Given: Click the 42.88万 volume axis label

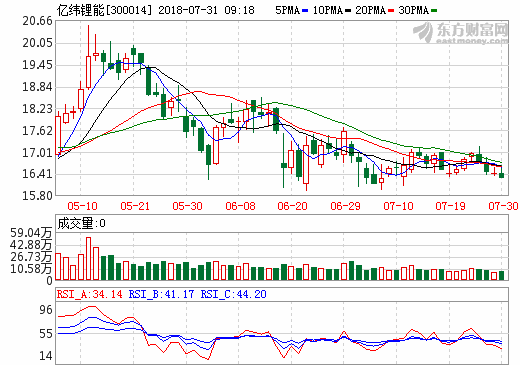Looking at the screenshot, I should pyautogui.click(x=31, y=245).
